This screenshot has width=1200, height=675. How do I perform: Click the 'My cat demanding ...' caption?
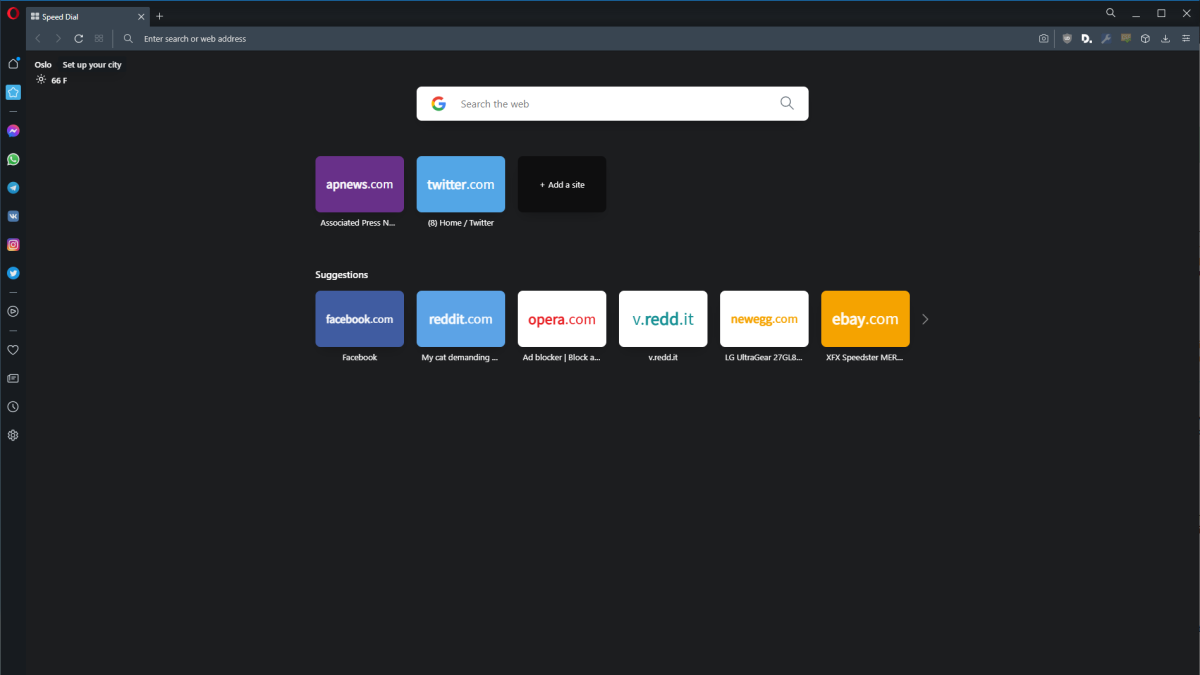[460, 357]
